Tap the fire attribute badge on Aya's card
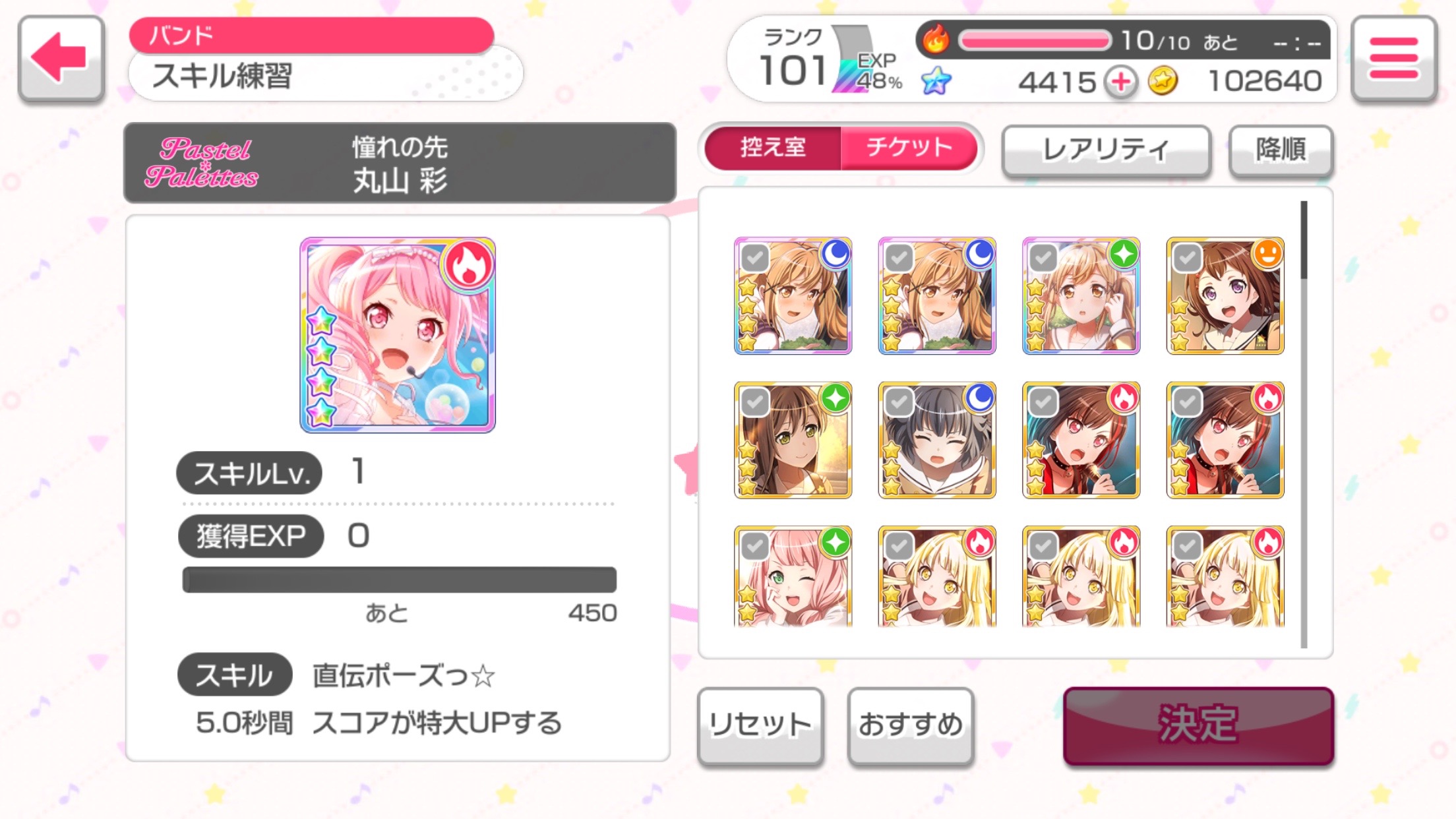The image size is (1456, 819). [x=469, y=265]
